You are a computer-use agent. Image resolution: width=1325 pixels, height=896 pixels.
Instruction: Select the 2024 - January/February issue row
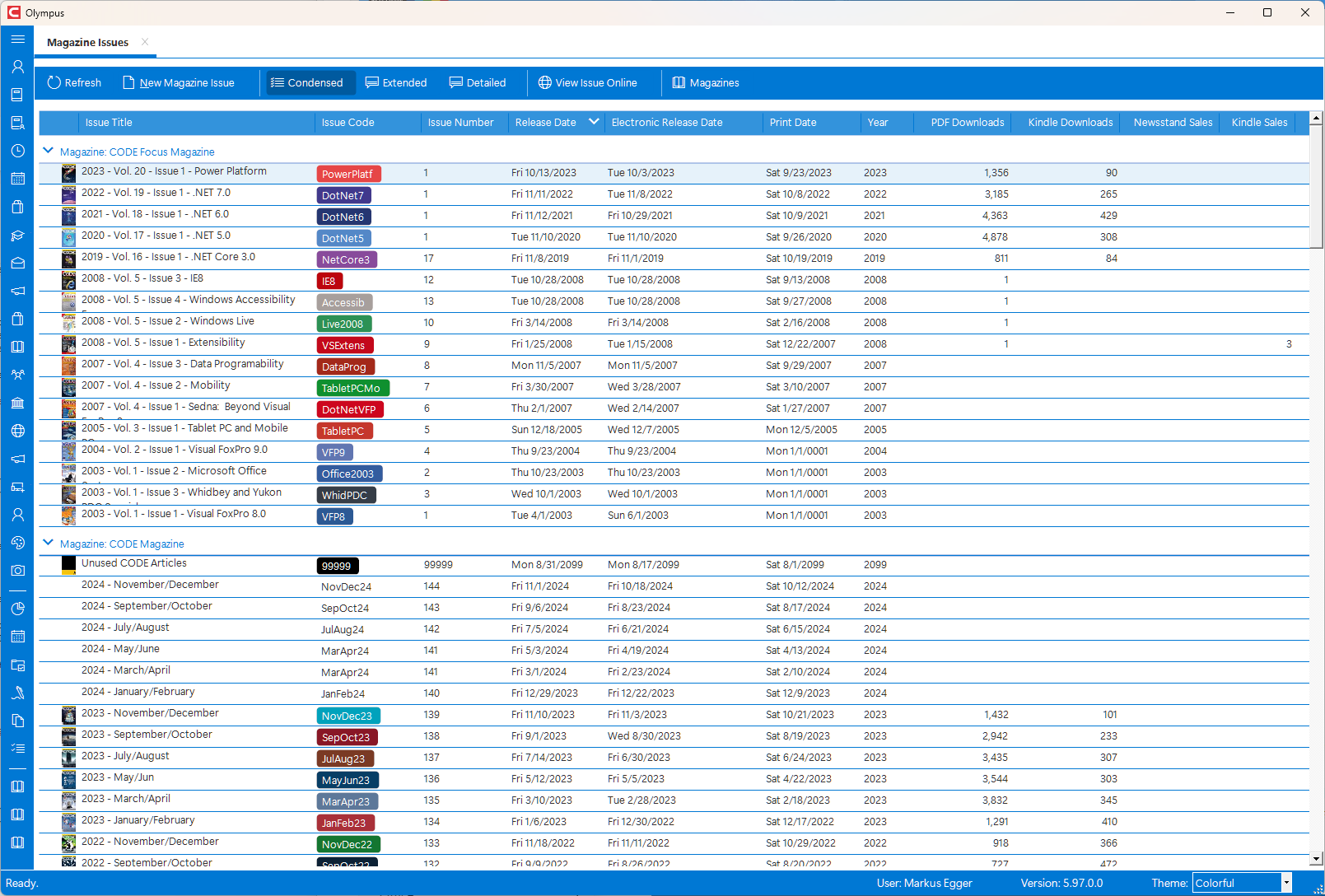point(674,693)
